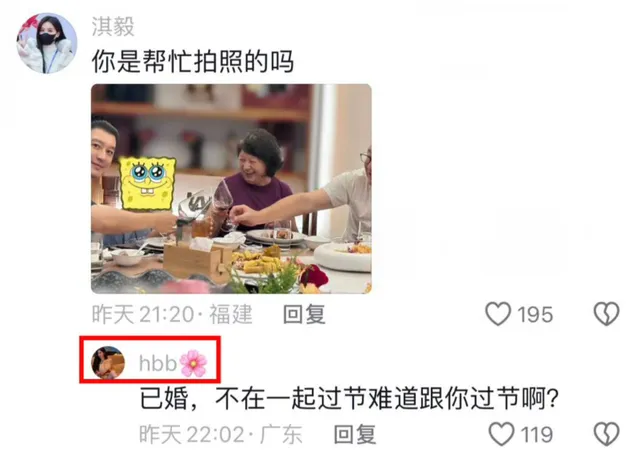Dislike the hbb reply with broken heart

(606, 434)
